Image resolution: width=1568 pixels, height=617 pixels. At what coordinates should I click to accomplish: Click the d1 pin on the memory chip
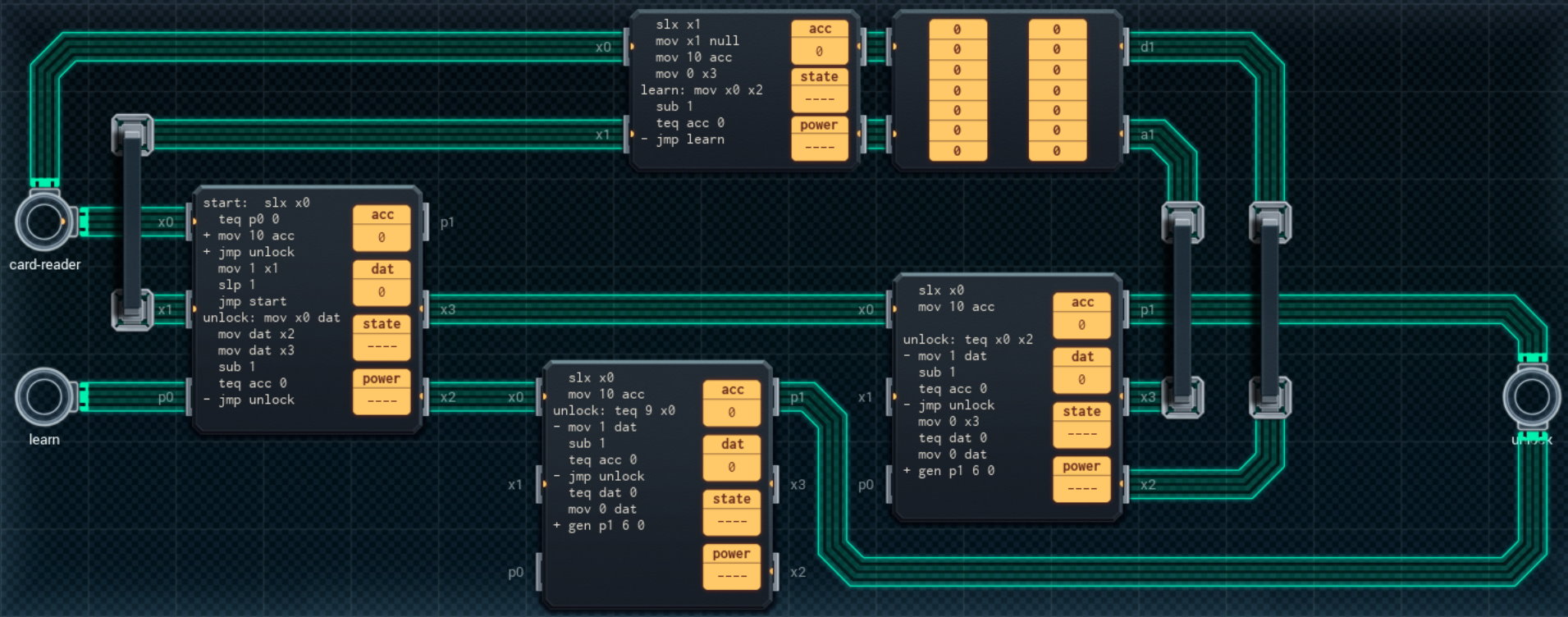pos(1127,47)
